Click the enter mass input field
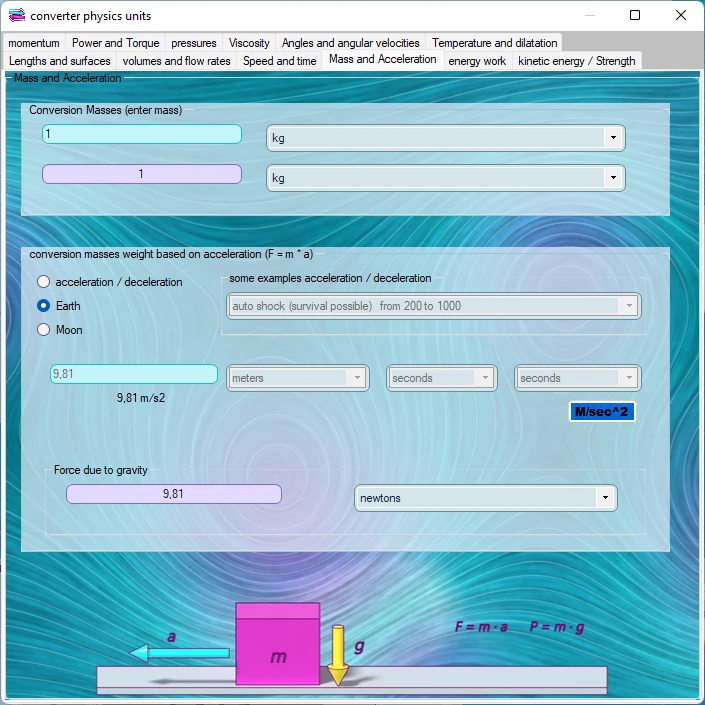Screen dimensions: 705x705 (x=142, y=134)
